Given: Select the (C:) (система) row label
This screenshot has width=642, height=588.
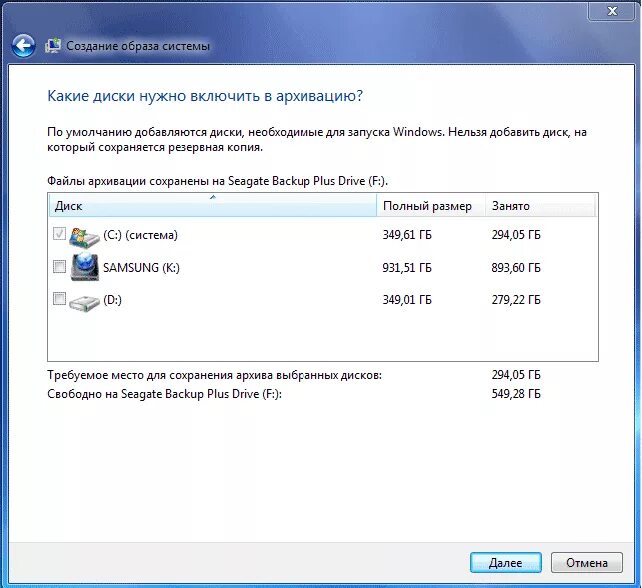Looking at the screenshot, I should click(140, 235).
